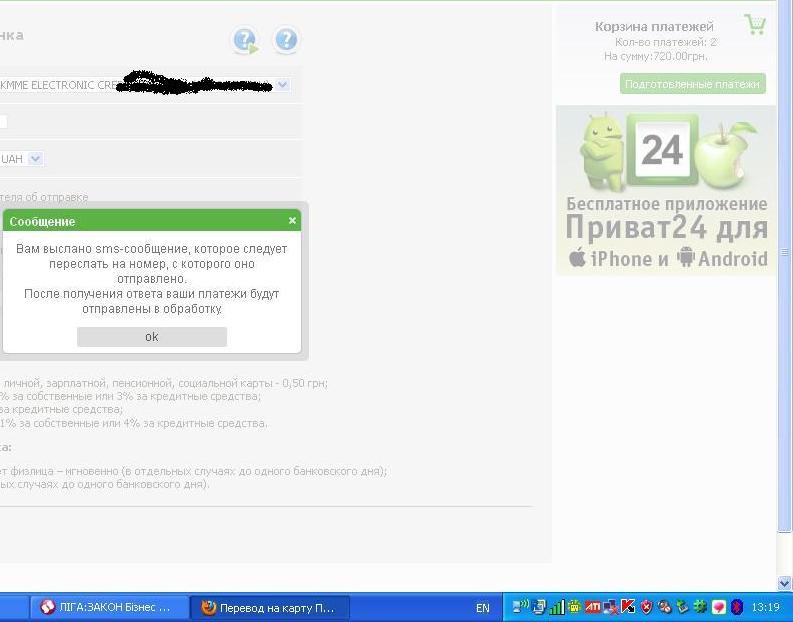Click the green gear tray icon
Screen dimensions: 793x622
coord(700,606)
